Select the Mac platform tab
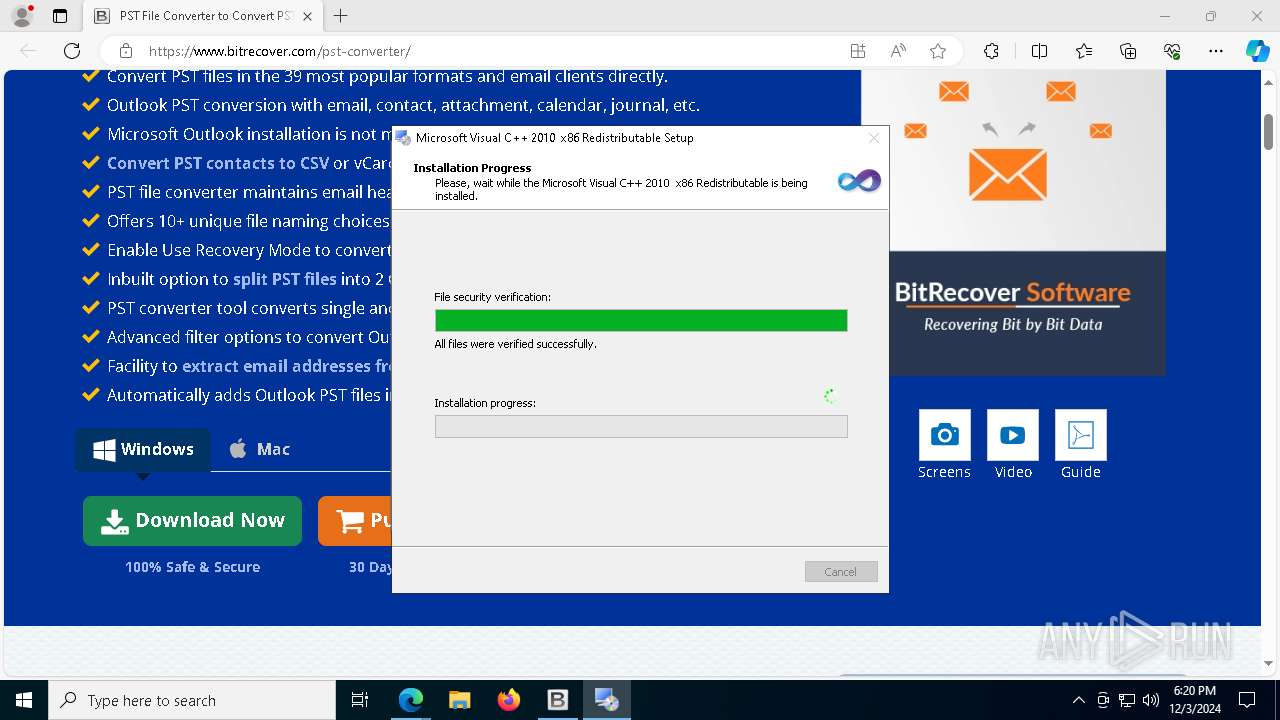 pos(259,450)
